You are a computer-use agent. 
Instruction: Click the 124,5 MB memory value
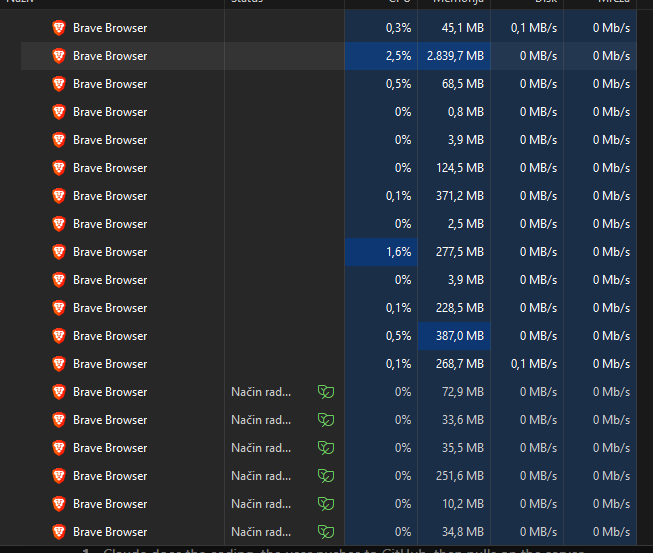click(x=460, y=168)
